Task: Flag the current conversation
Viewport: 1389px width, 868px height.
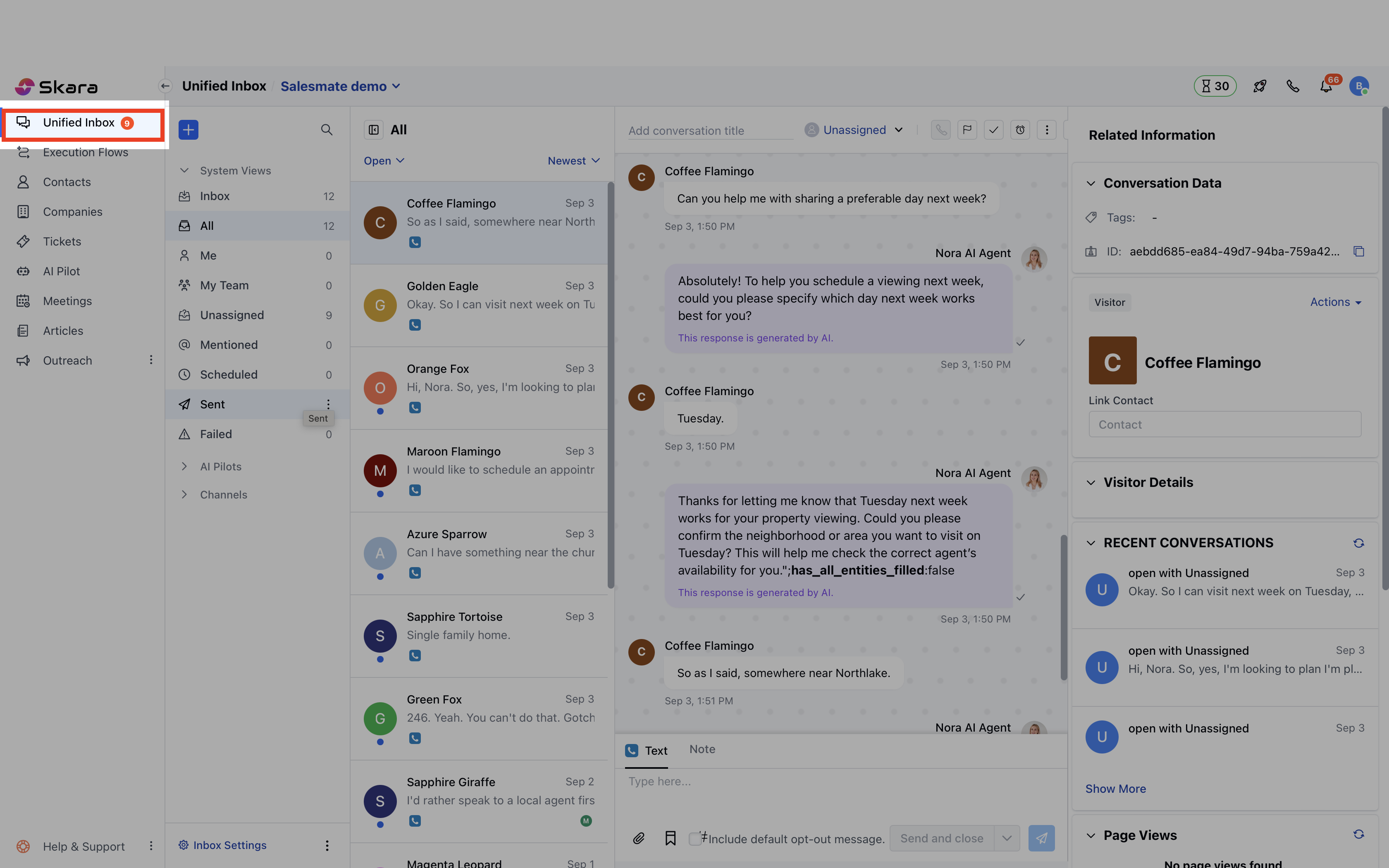Action: click(x=967, y=130)
